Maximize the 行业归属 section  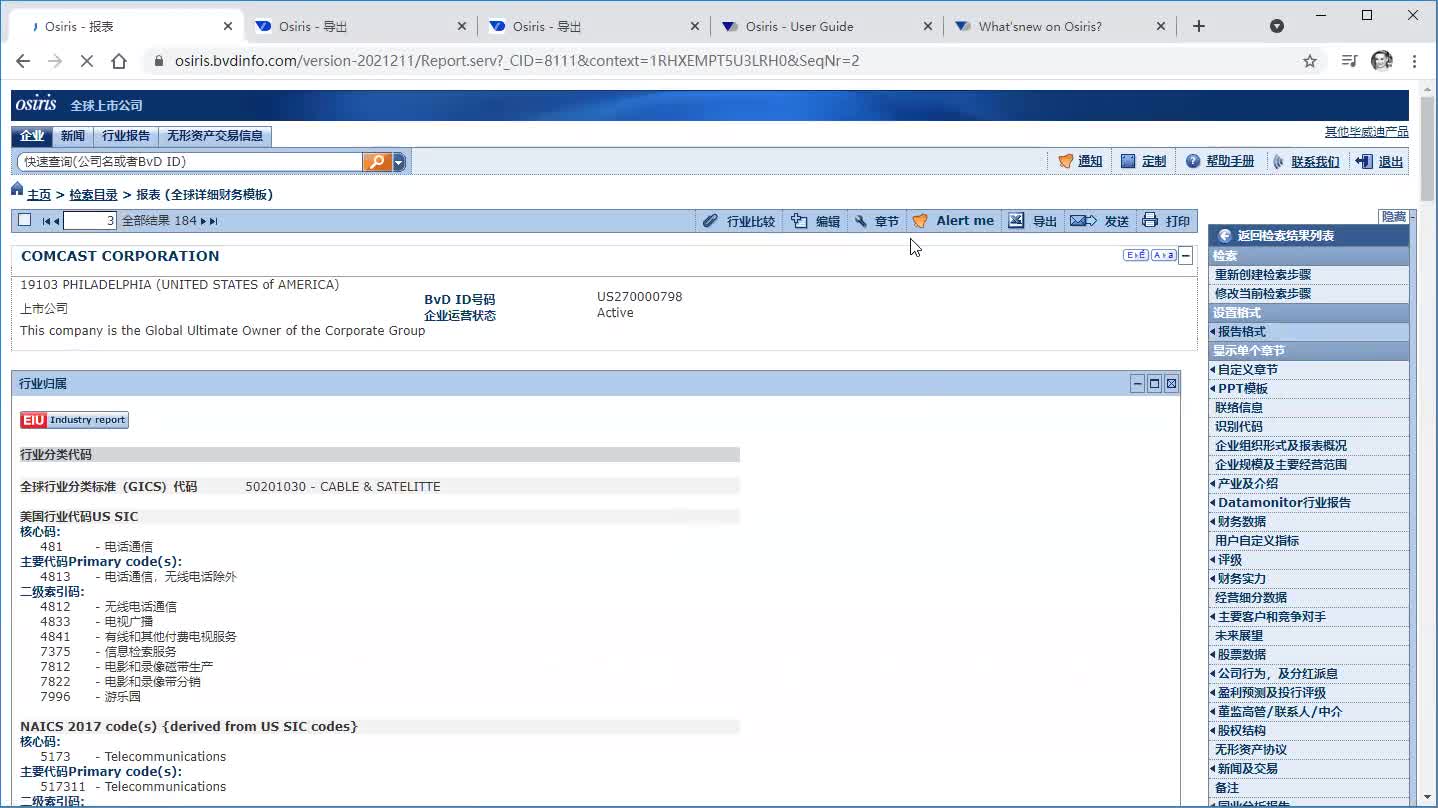point(1154,384)
